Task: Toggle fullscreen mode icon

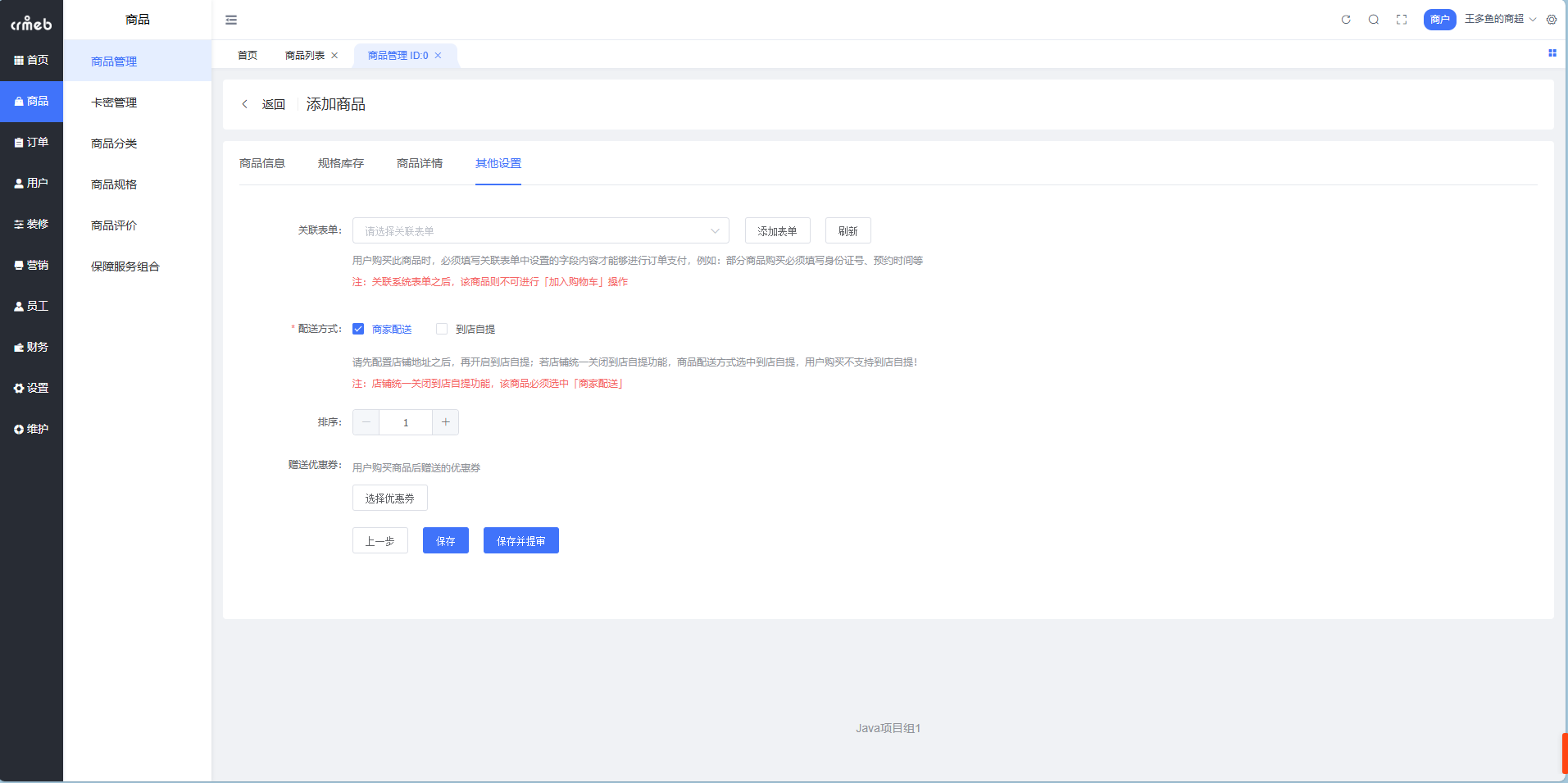Action: click(1402, 20)
